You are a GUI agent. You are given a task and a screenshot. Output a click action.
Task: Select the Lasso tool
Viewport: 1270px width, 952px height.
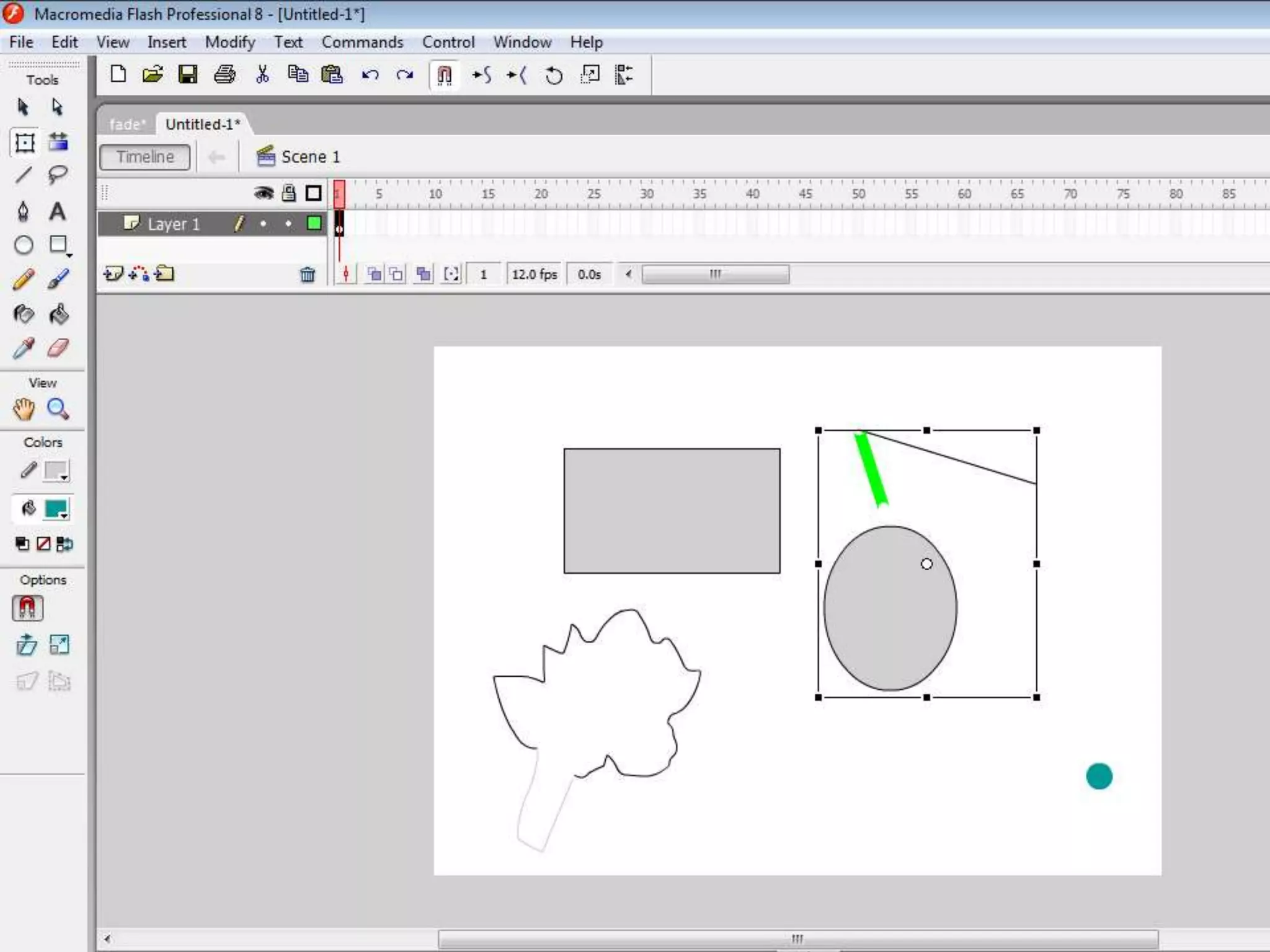58,175
